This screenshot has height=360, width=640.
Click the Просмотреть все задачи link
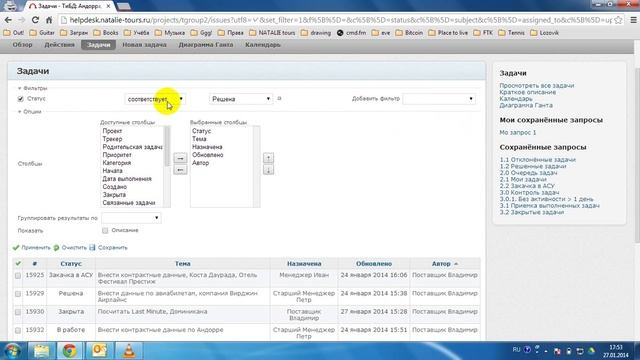tap(537, 86)
